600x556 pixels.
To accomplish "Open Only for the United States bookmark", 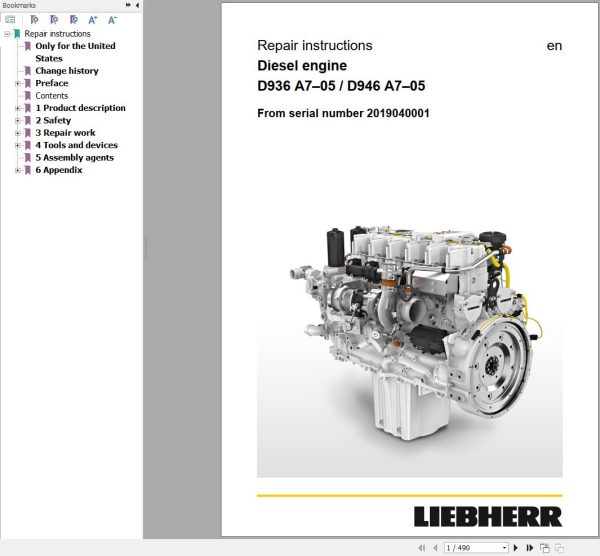I will point(75,52).
